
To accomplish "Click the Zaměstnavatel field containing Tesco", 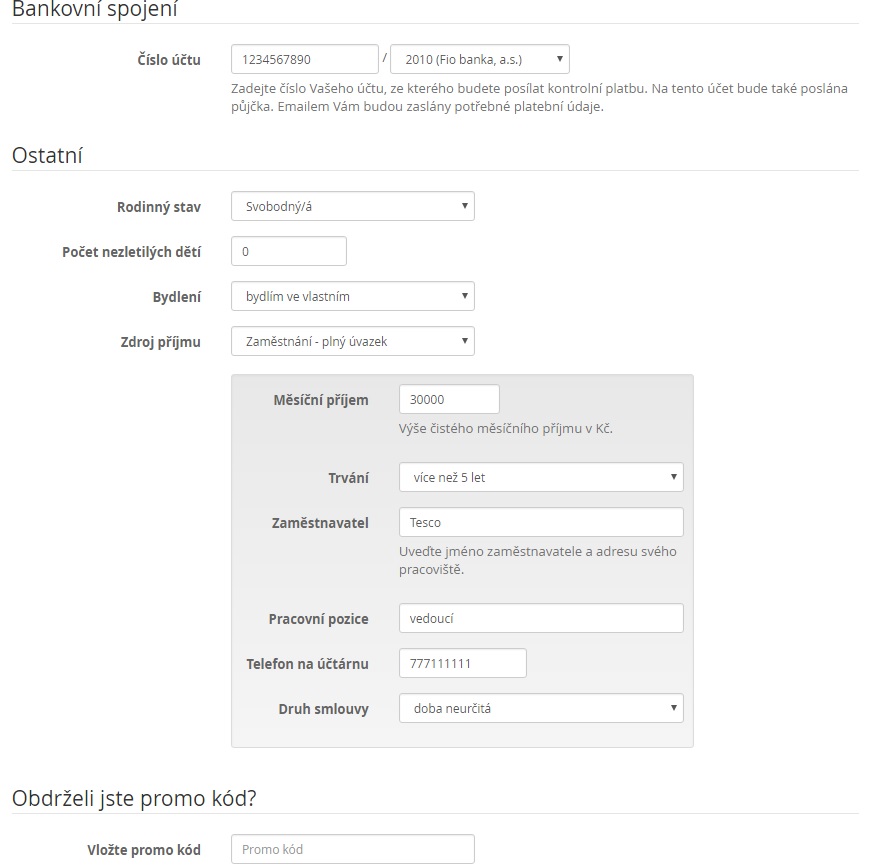I will pos(541,522).
